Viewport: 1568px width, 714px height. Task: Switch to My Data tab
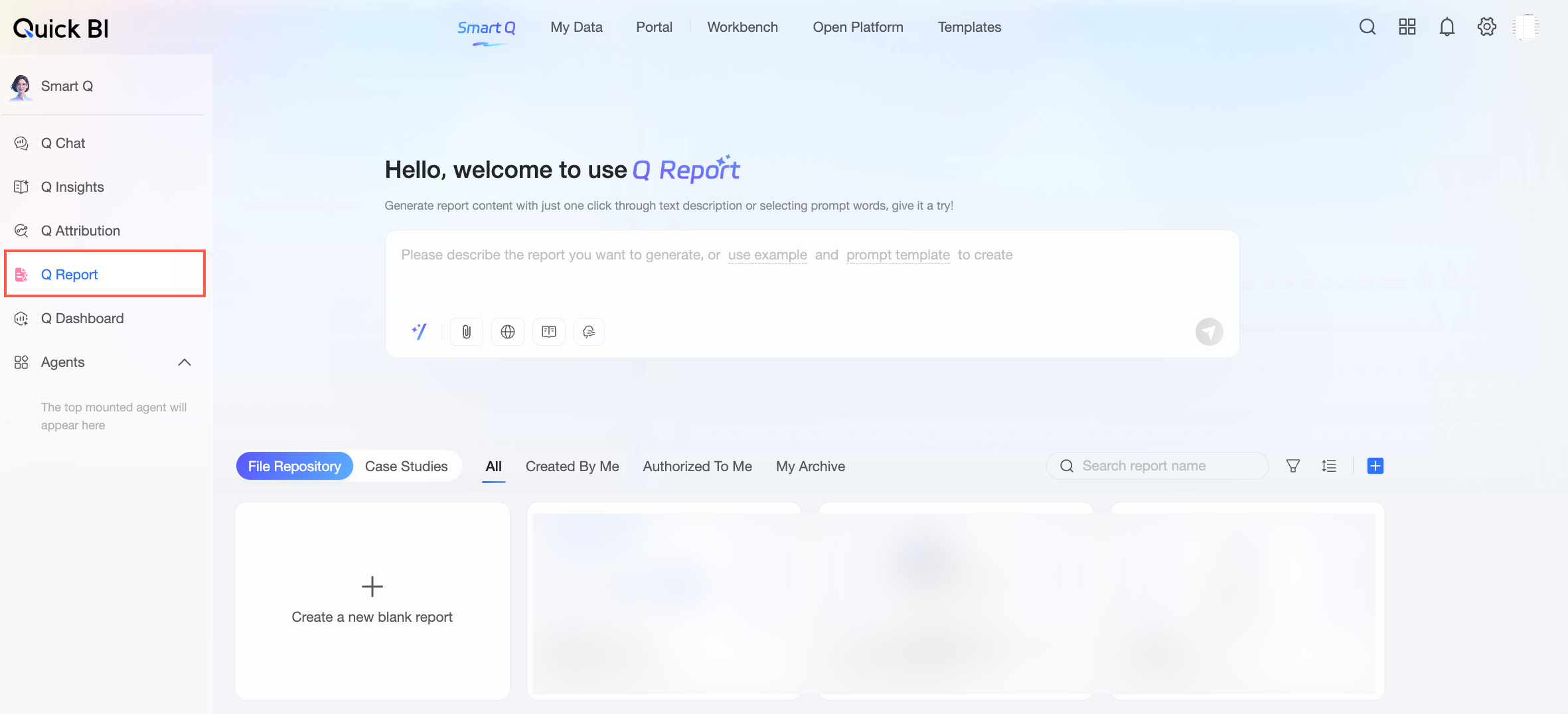576,27
